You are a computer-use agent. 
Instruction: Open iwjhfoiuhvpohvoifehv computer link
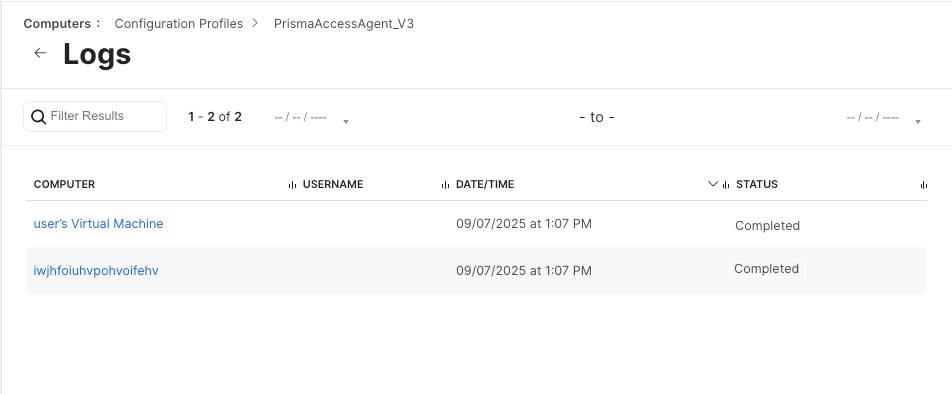click(96, 270)
